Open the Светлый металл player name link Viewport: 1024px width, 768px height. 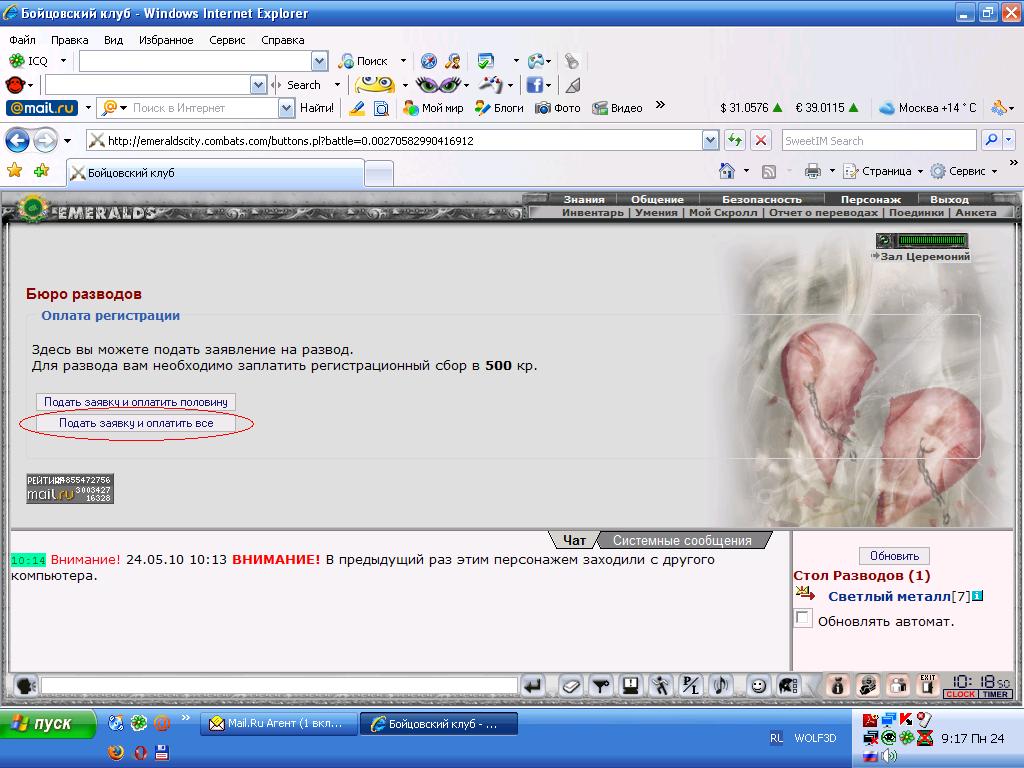click(889, 596)
